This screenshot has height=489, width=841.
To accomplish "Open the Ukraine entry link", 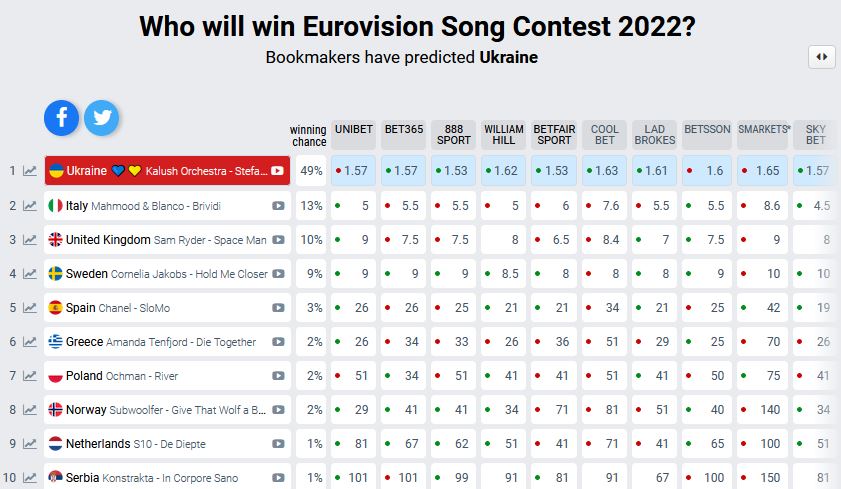I will tap(86, 171).
